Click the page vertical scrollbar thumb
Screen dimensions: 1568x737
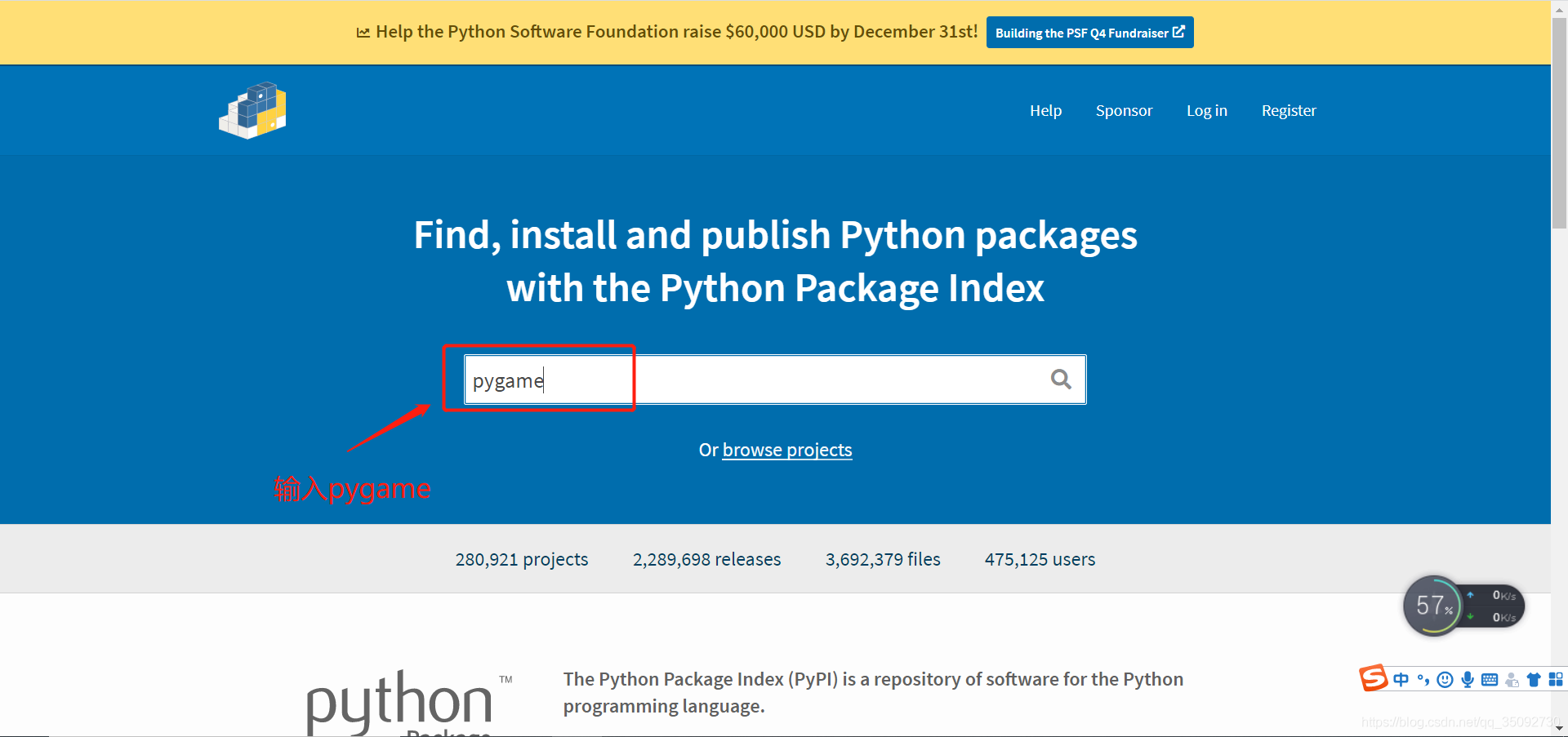(x=1559, y=122)
